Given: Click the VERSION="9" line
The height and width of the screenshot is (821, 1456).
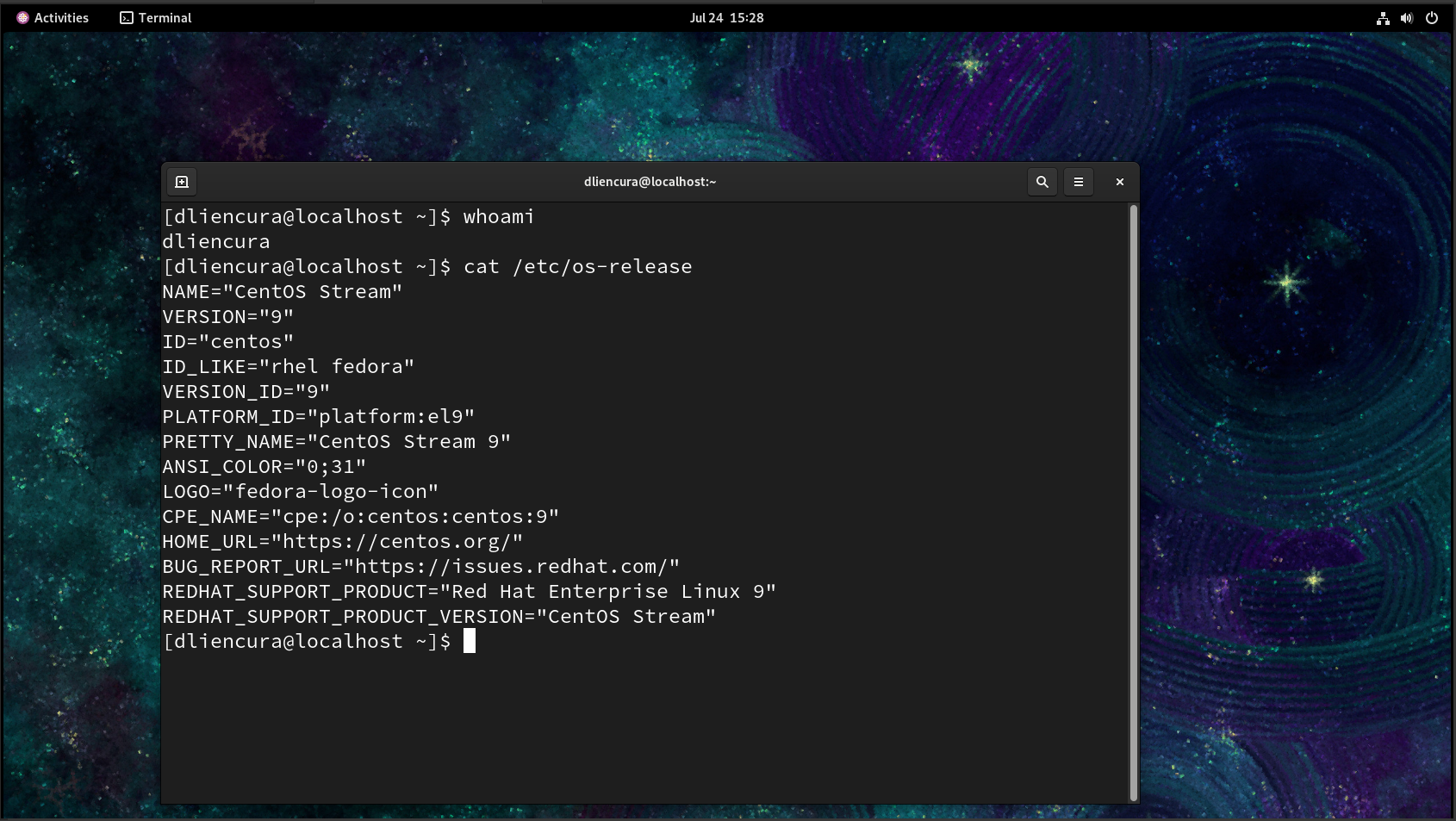Looking at the screenshot, I should coord(228,317).
